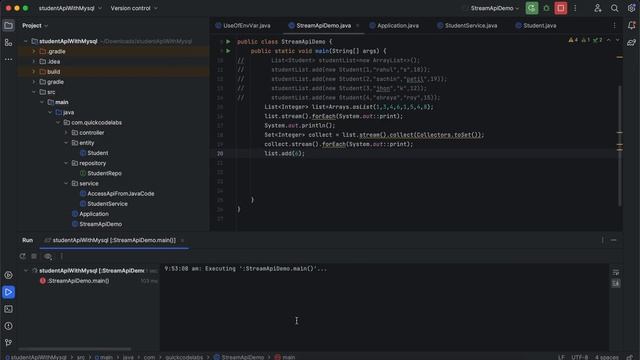Select the studentApiWithMysql run tab
Screen dimensions: 640x360
[x=114, y=240]
